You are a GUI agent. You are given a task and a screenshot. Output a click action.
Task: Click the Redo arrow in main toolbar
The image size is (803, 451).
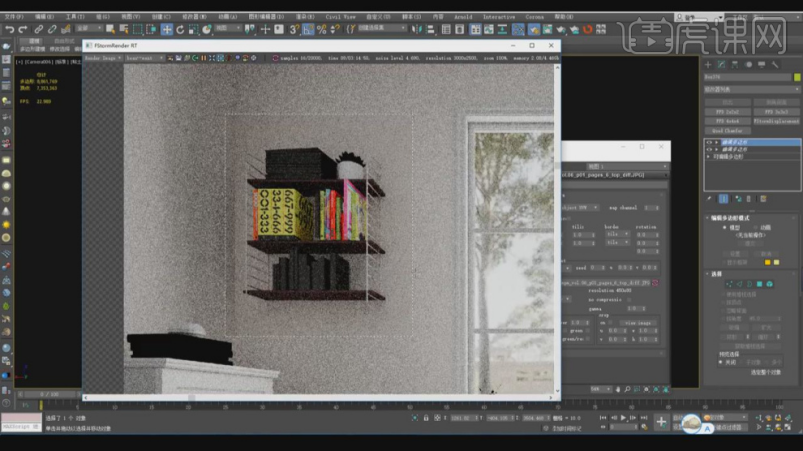(x=23, y=29)
